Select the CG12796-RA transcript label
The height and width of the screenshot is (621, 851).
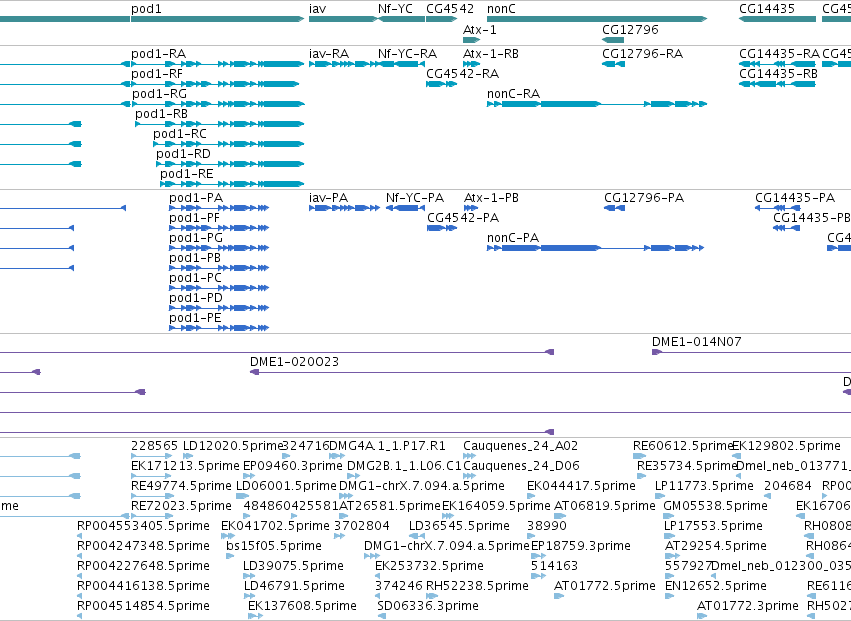(x=643, y=54)
